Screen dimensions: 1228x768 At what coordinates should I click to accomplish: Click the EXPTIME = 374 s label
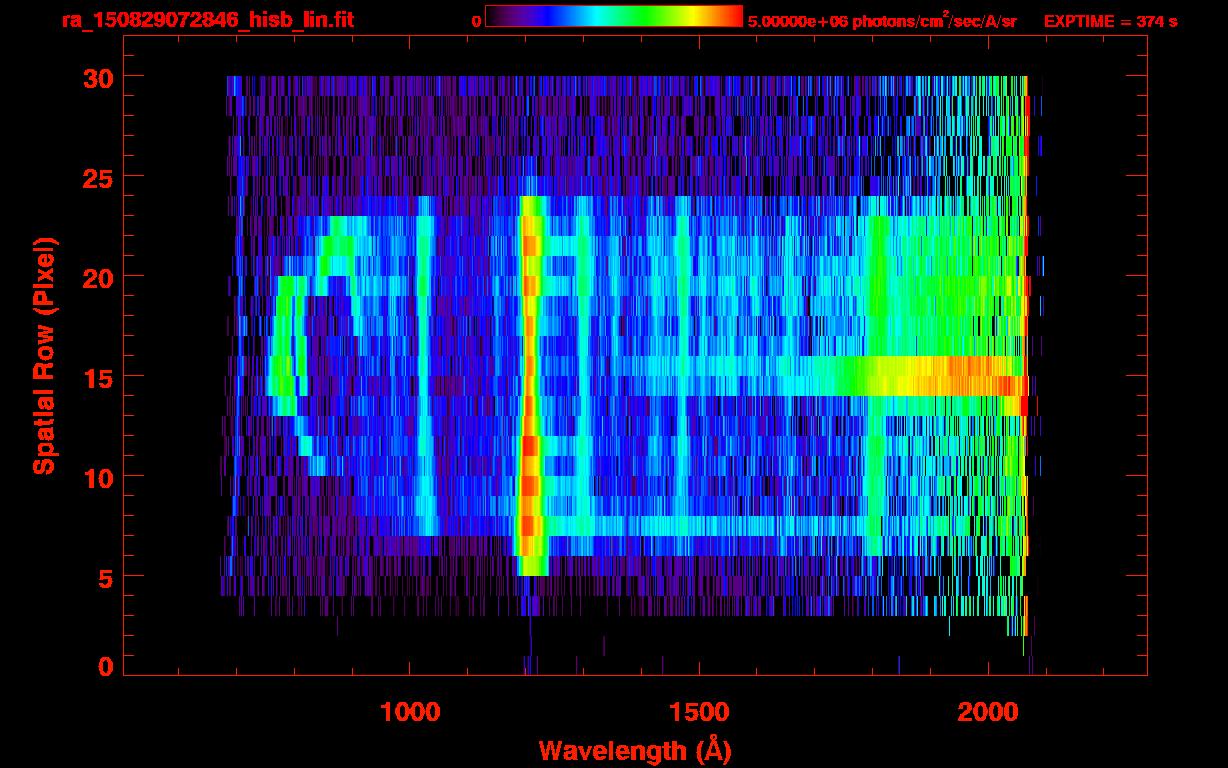(x=1110, y=21)
